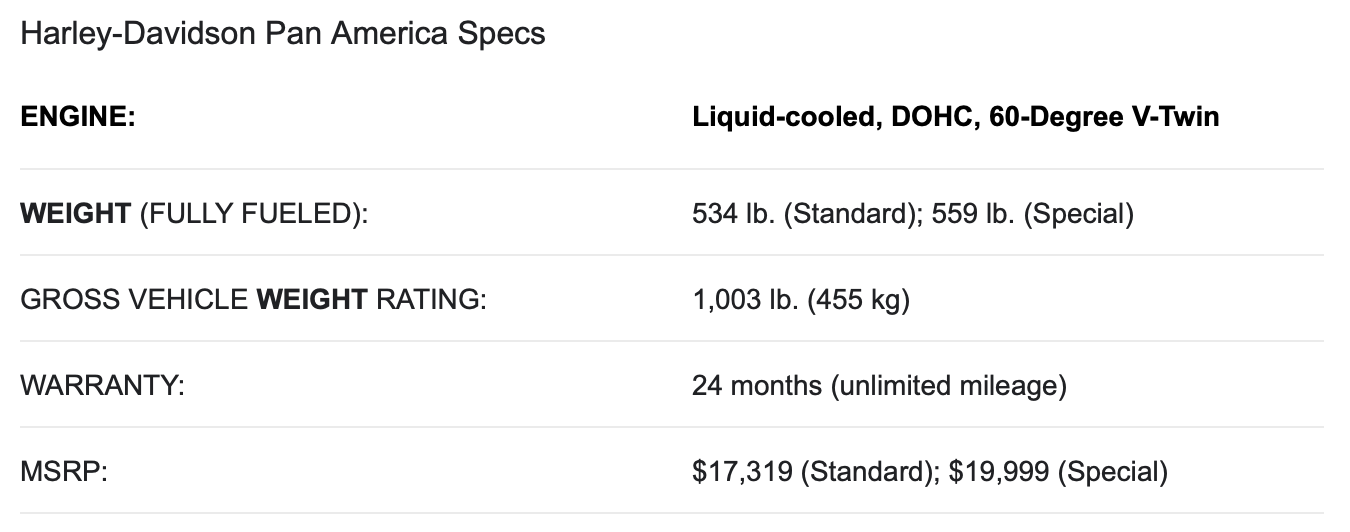Click the MSRP row label

click(64, 472)
